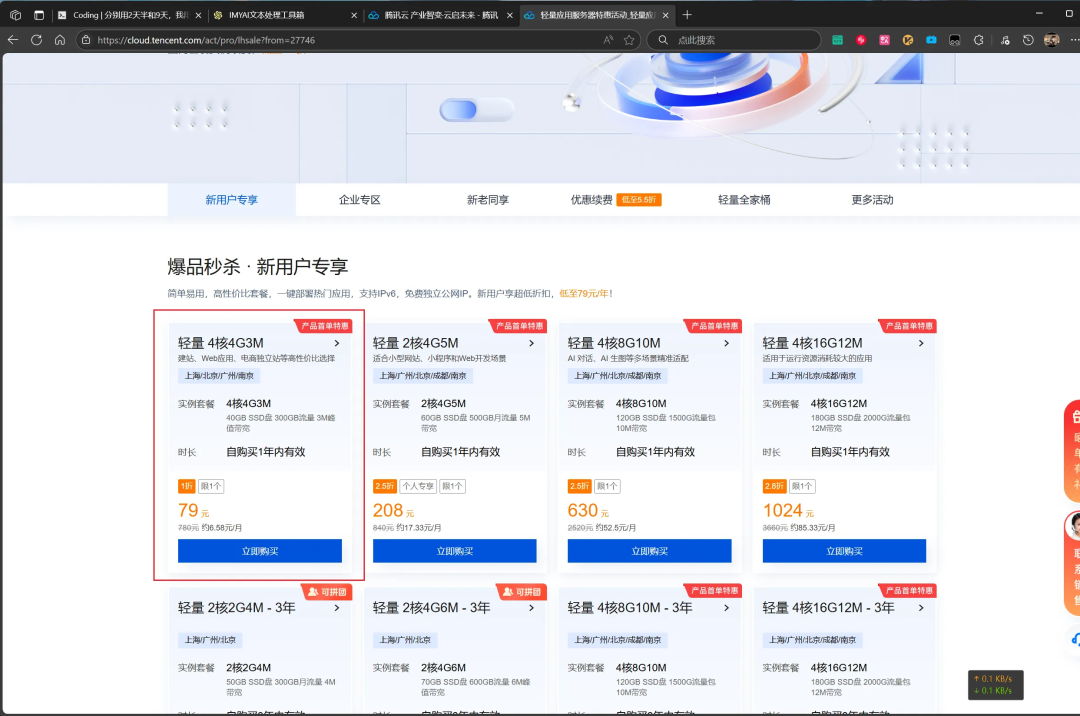This screenshot has width=1080, height=716.
Task: Click the 个人专享 tag on 2核4G5M card
Action: (x=418, y=486)
